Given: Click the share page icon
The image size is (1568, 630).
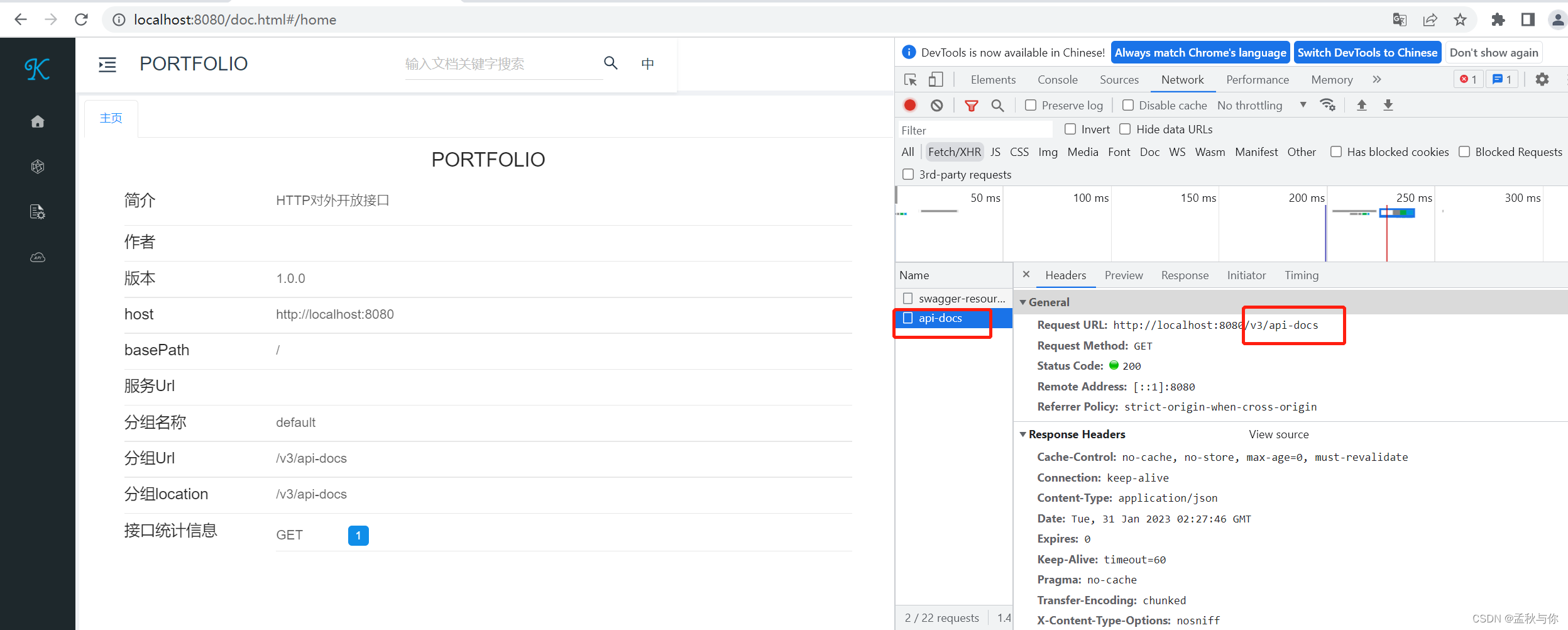Looking at the screenshot, I should click(1430, 19).
